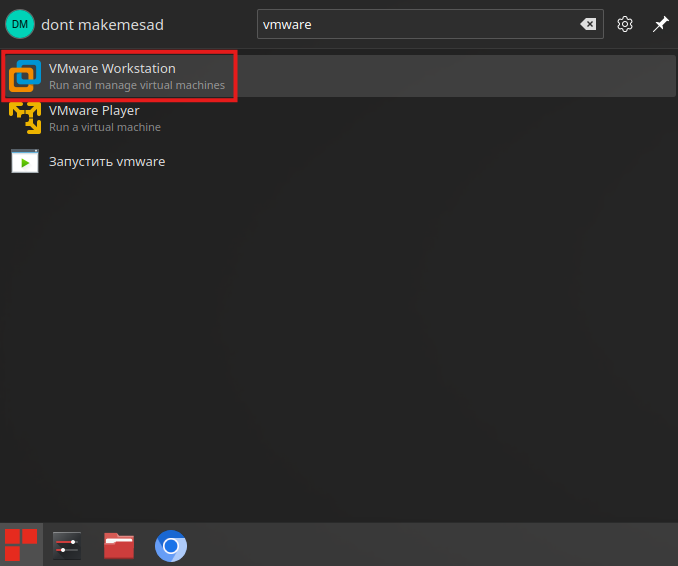The height and width of the screenshot is (566, 678).
Task: Choose the 'Запустить vmware' run entry
Action: click(x=107, y=161)
